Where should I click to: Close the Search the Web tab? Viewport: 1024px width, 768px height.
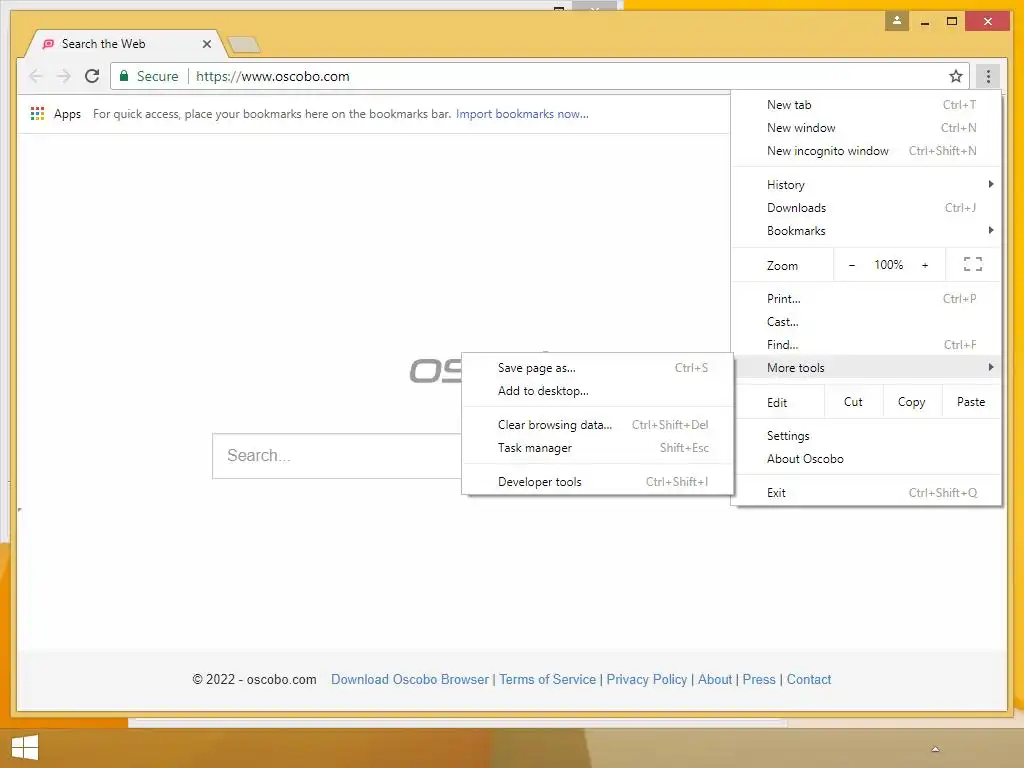(206, 44)
